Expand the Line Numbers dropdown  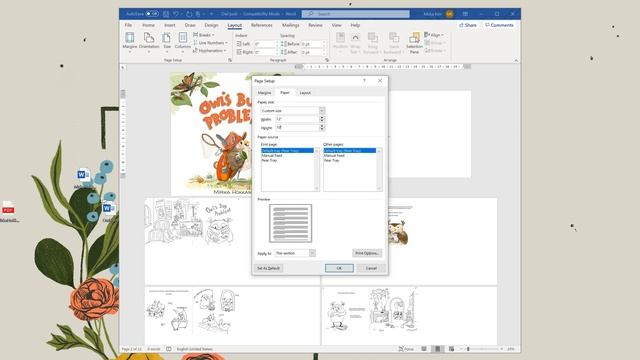click(211, 43)
